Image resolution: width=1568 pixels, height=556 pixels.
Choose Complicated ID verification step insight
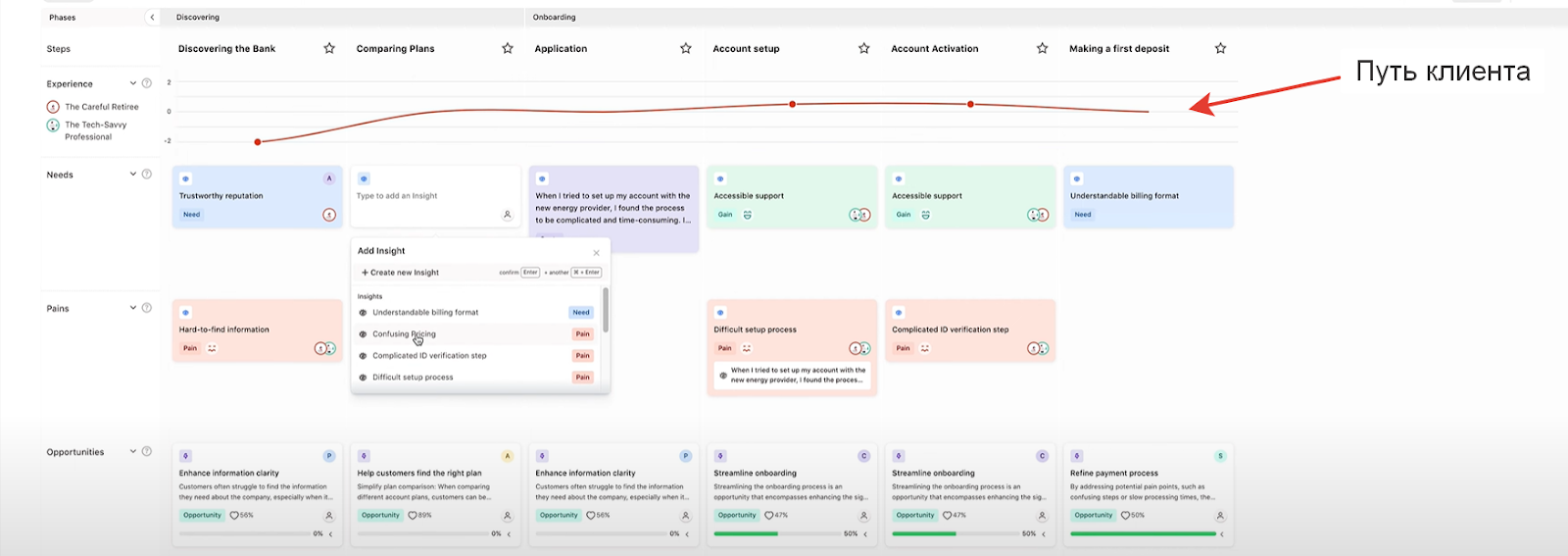[x=429, y=356]
